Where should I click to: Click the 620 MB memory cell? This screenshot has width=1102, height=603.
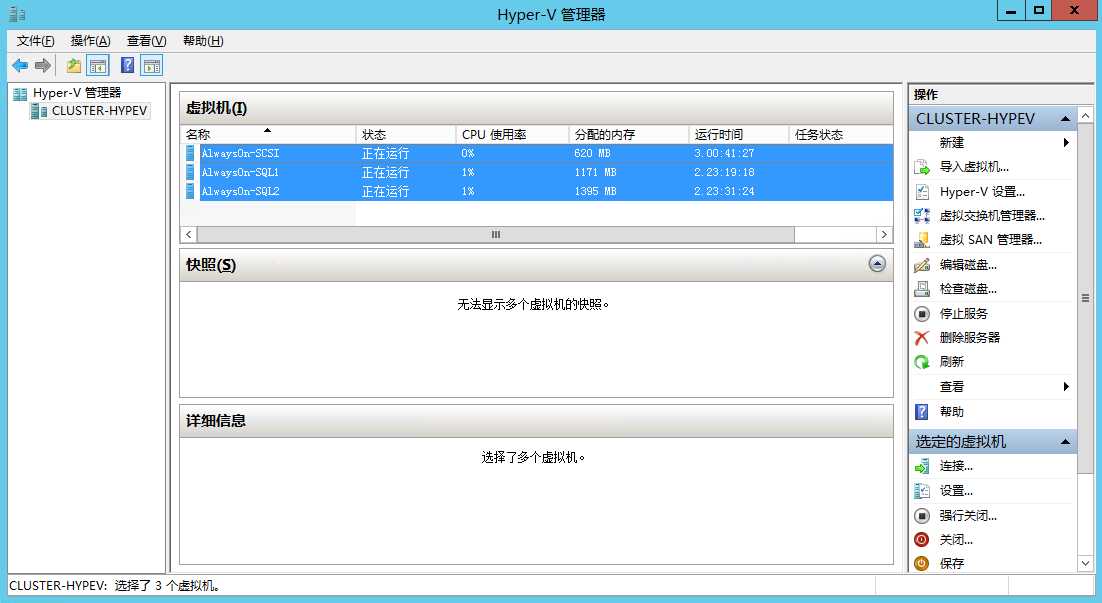(x=592, y=153)
